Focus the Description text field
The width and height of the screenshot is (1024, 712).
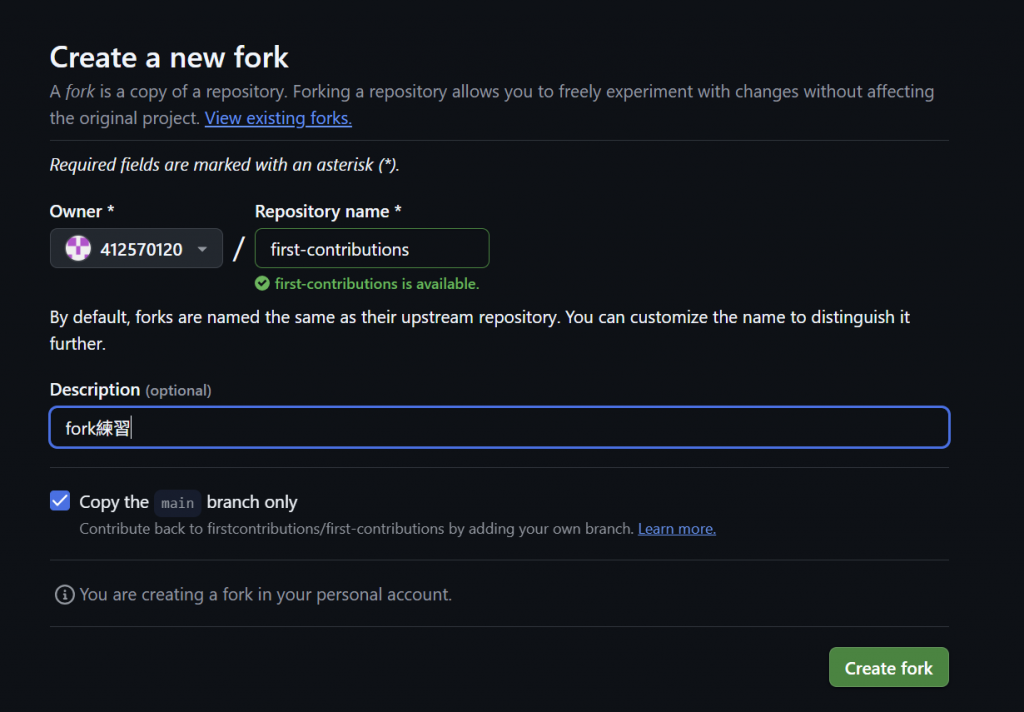[x=499, y=428]
